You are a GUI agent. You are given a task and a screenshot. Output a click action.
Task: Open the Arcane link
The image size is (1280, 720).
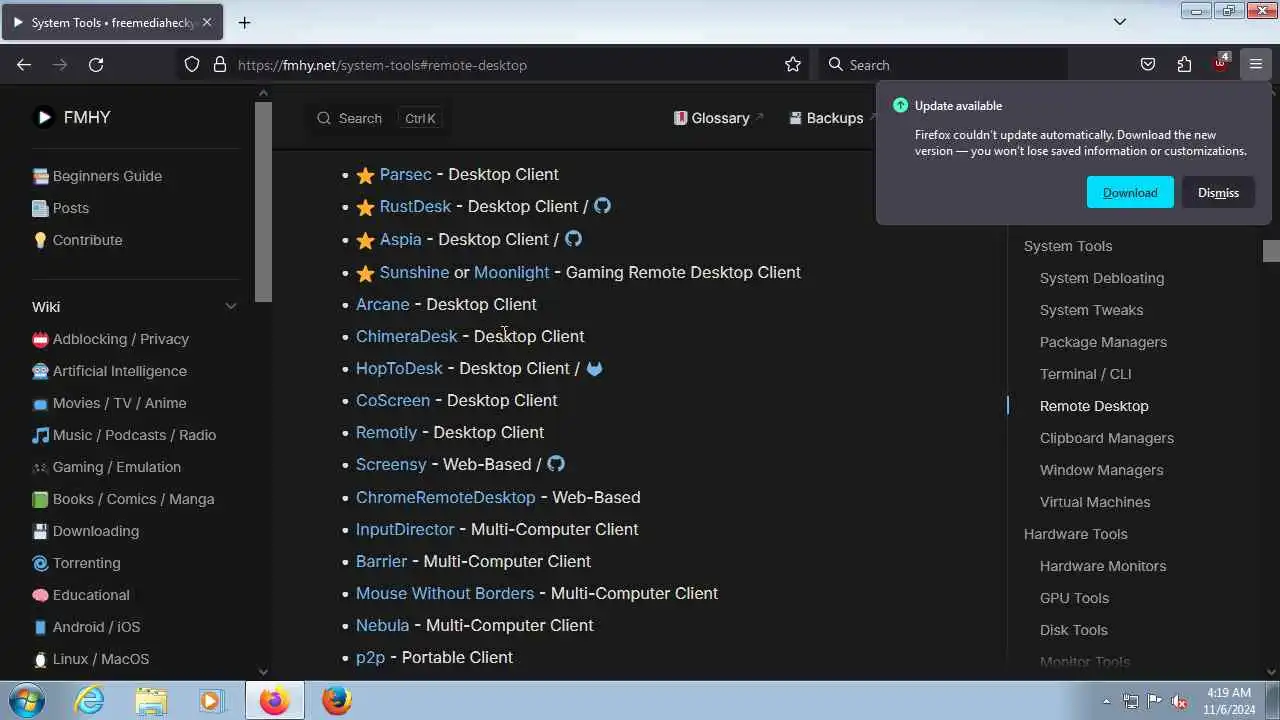pyautogui.click(x=382, y=304)
